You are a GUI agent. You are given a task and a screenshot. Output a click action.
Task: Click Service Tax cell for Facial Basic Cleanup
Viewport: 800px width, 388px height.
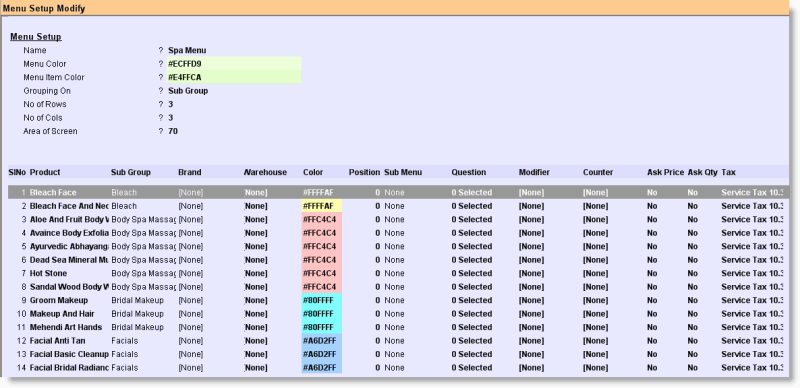pos(752,354)
